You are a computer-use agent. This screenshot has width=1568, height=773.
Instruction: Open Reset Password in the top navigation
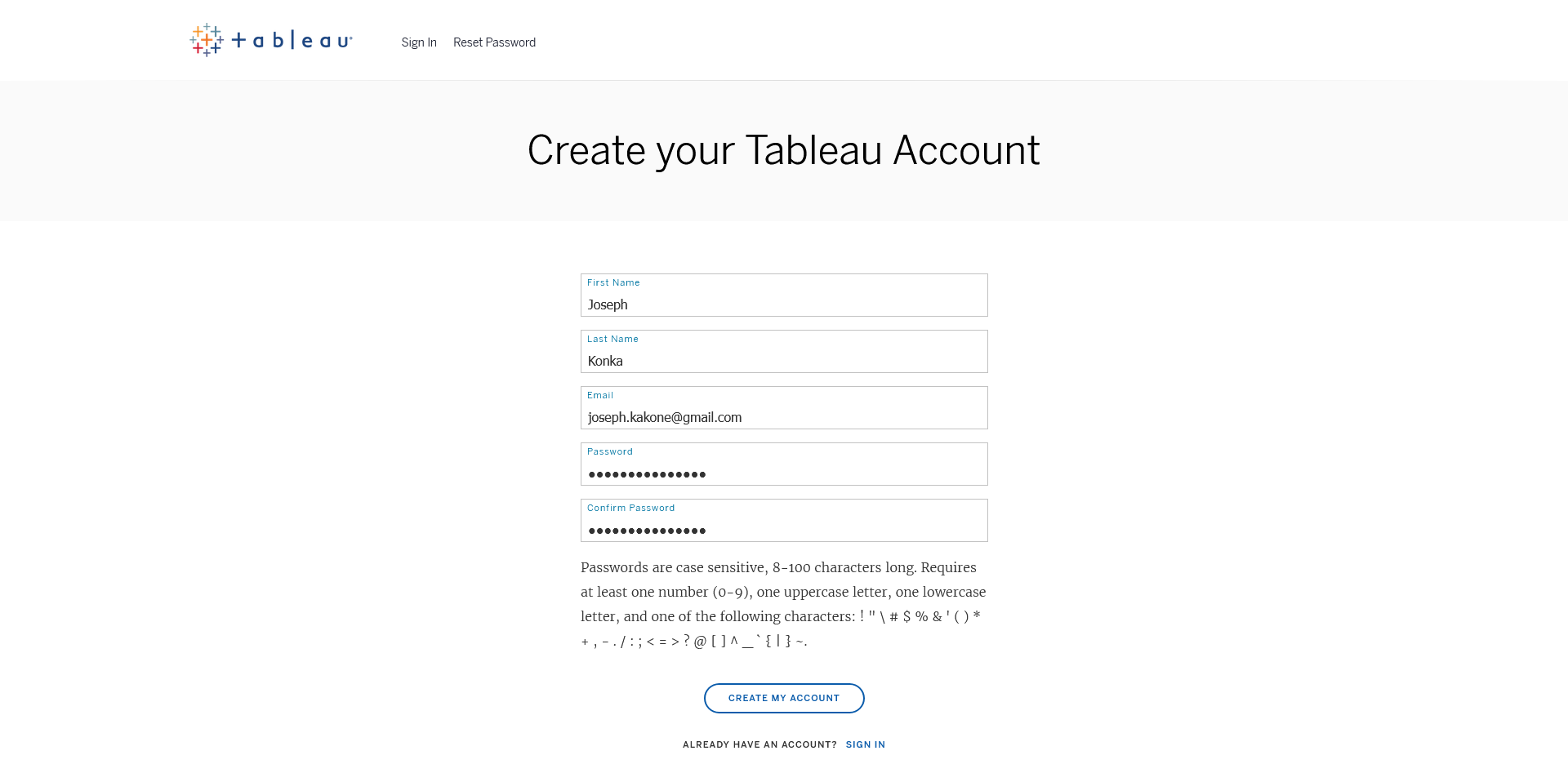tap(494, 42)
